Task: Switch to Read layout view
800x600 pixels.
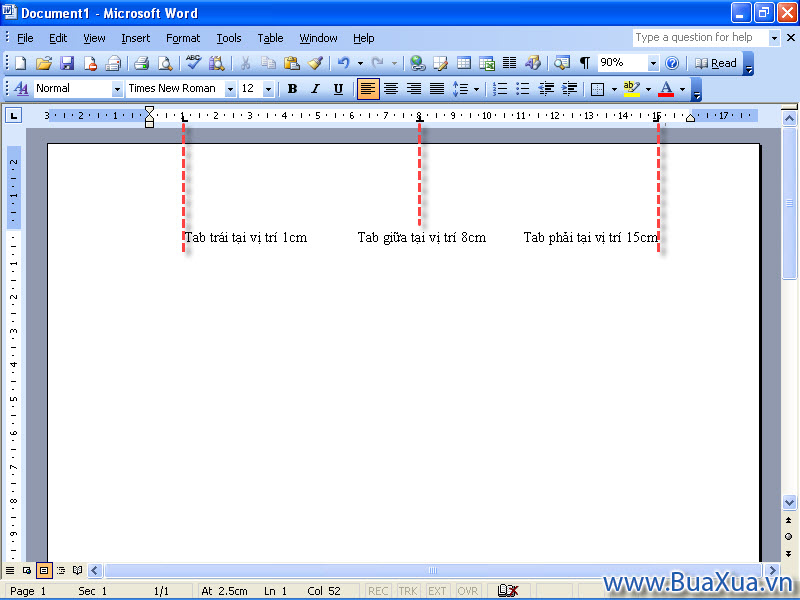Action: click(x=716, y=63)
